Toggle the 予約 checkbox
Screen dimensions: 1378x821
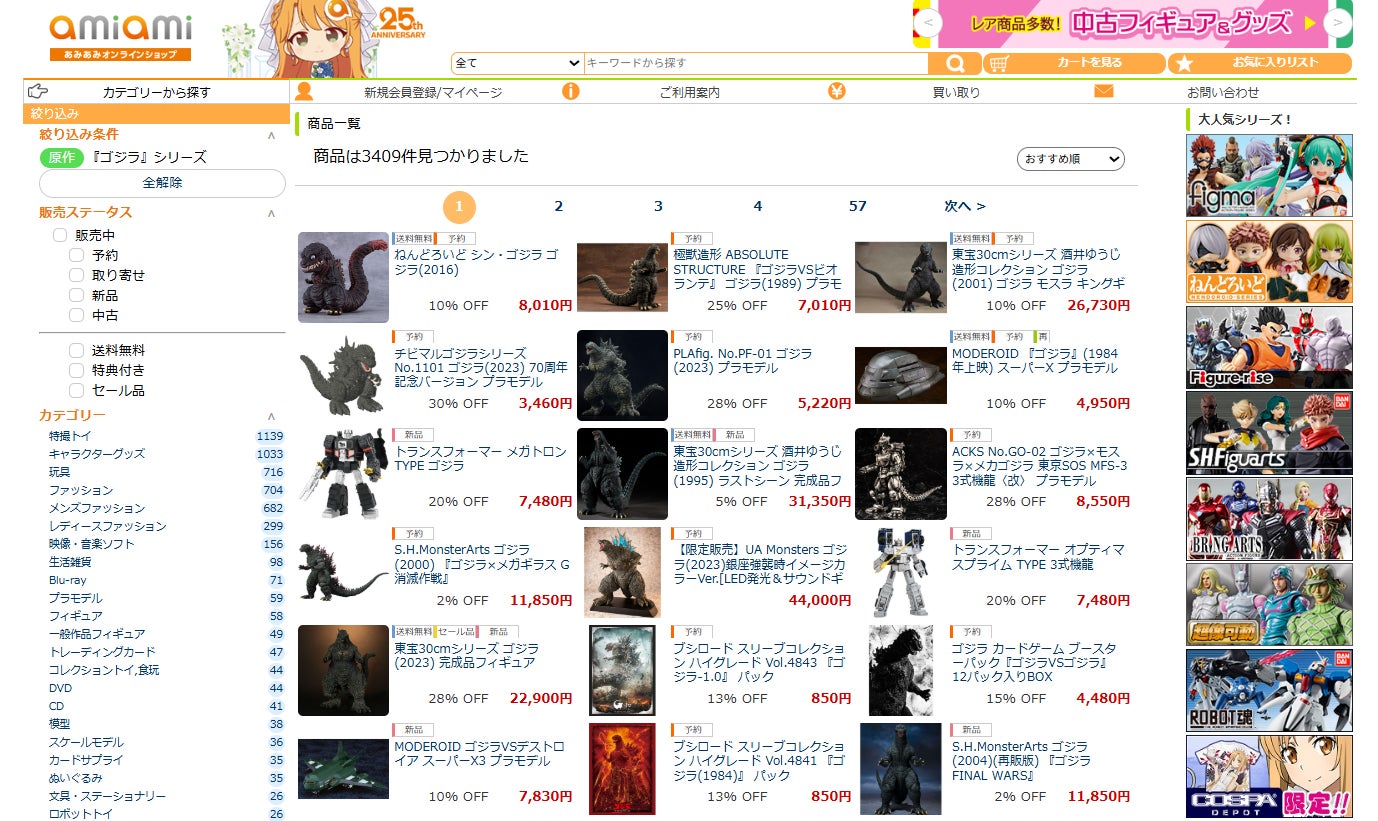[76, 255]
